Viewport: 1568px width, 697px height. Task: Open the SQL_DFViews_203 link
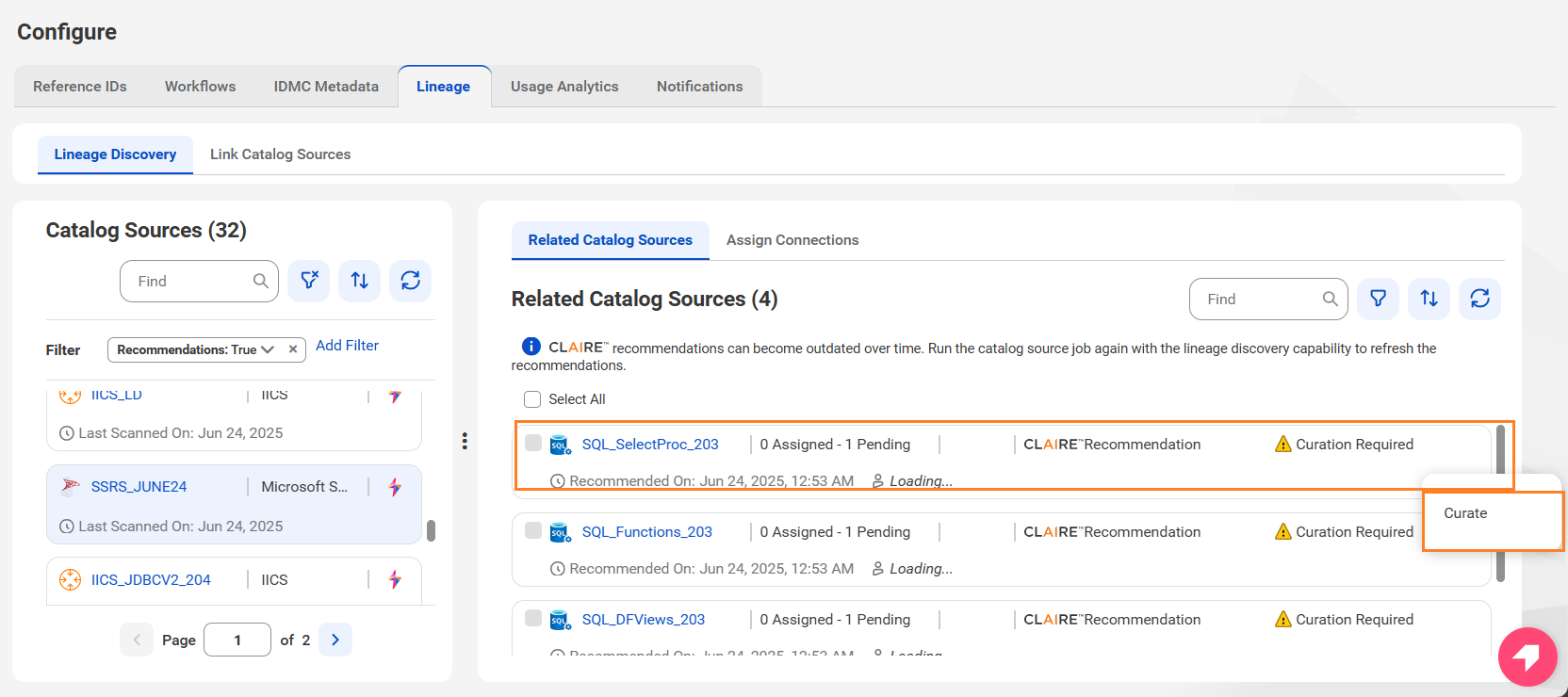(644, 619)
